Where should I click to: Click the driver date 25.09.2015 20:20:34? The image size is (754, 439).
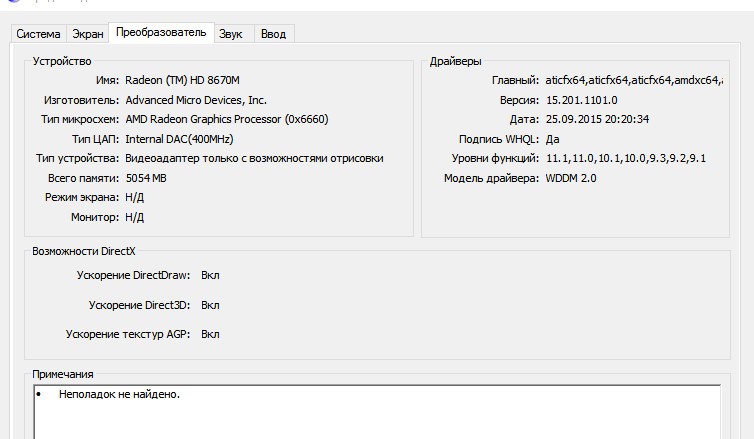(x=598, y=119)
